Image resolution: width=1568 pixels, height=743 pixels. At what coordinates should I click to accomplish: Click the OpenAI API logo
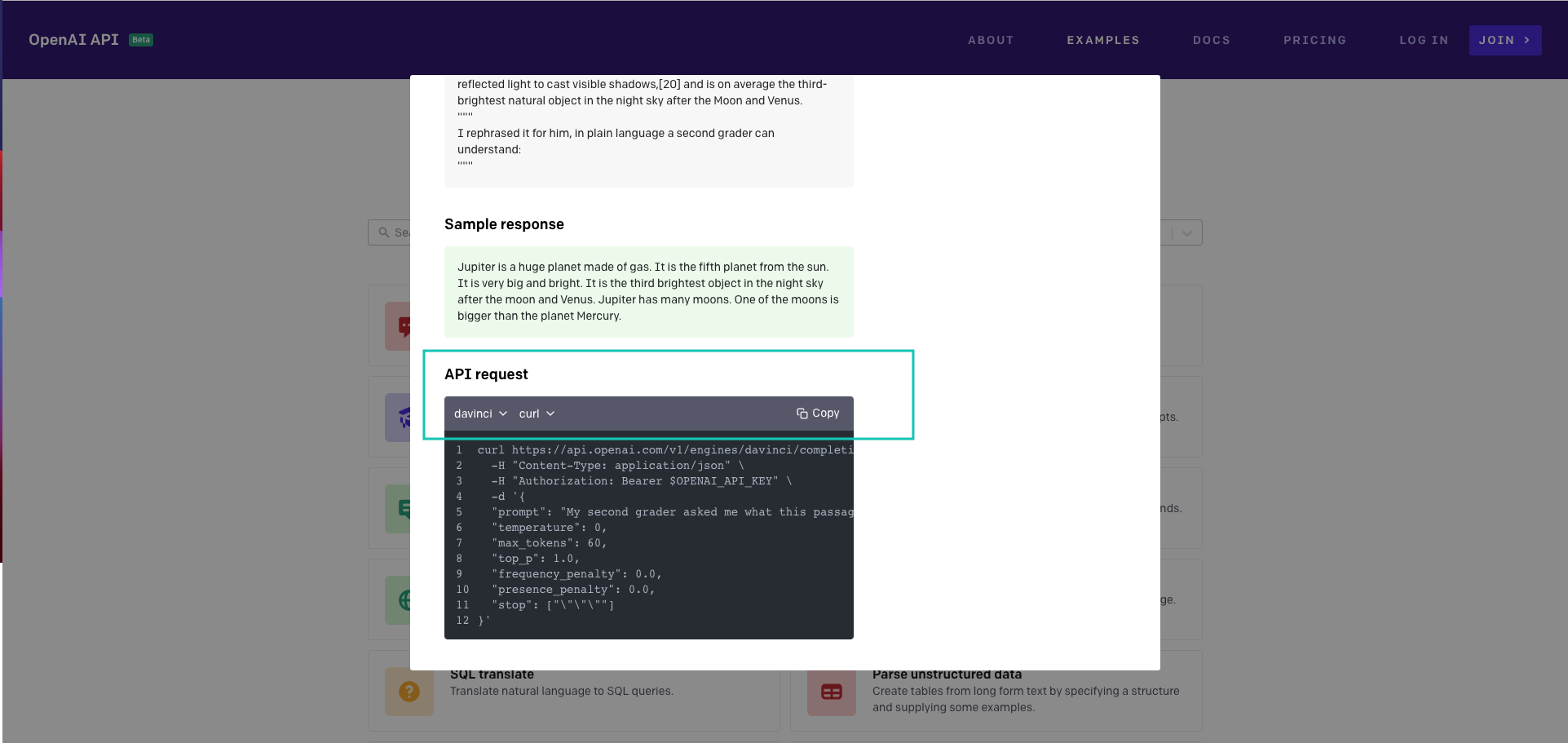click(x=73, y=40)
